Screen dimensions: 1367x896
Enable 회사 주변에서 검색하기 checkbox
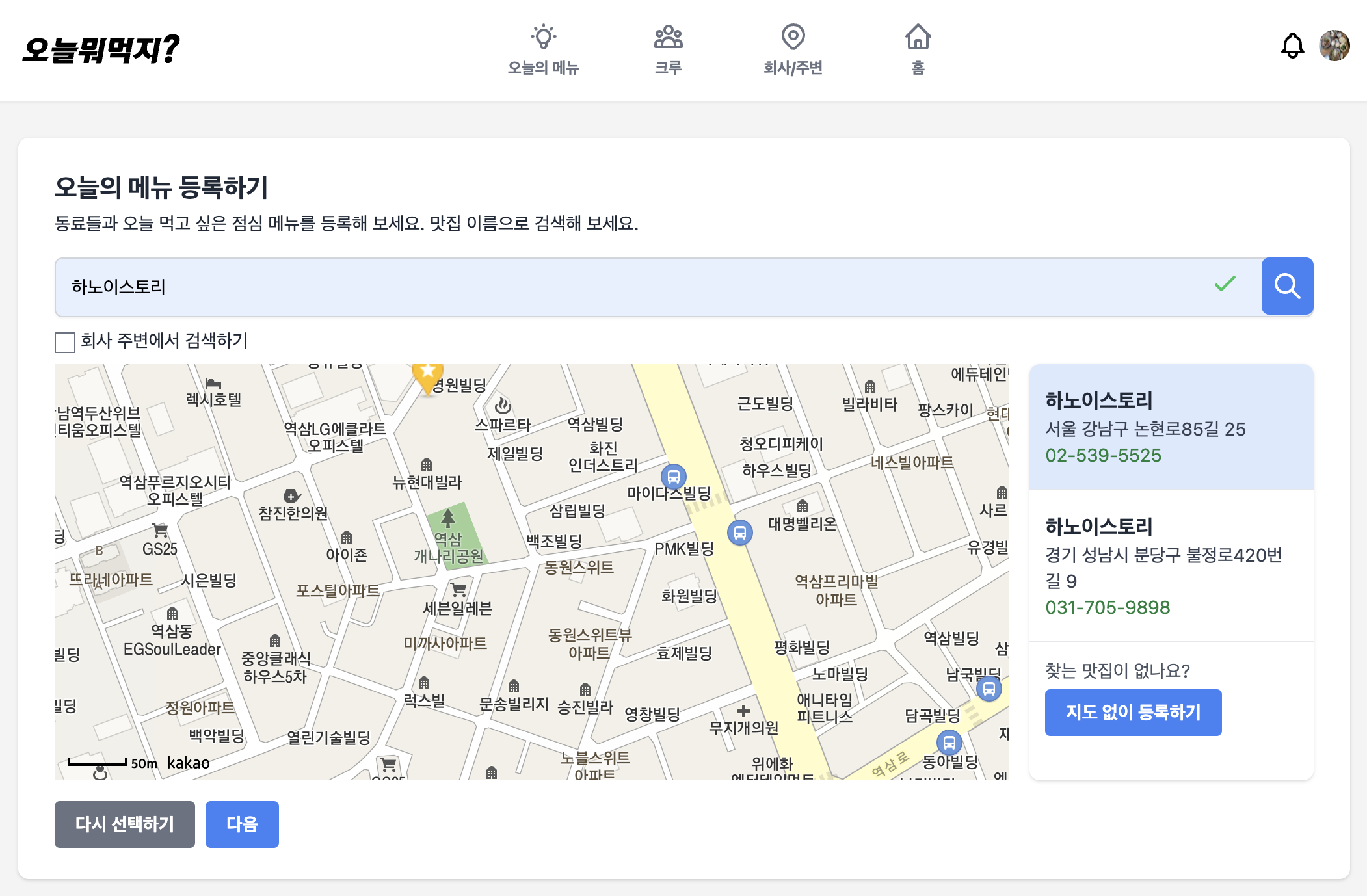(65, 342)
